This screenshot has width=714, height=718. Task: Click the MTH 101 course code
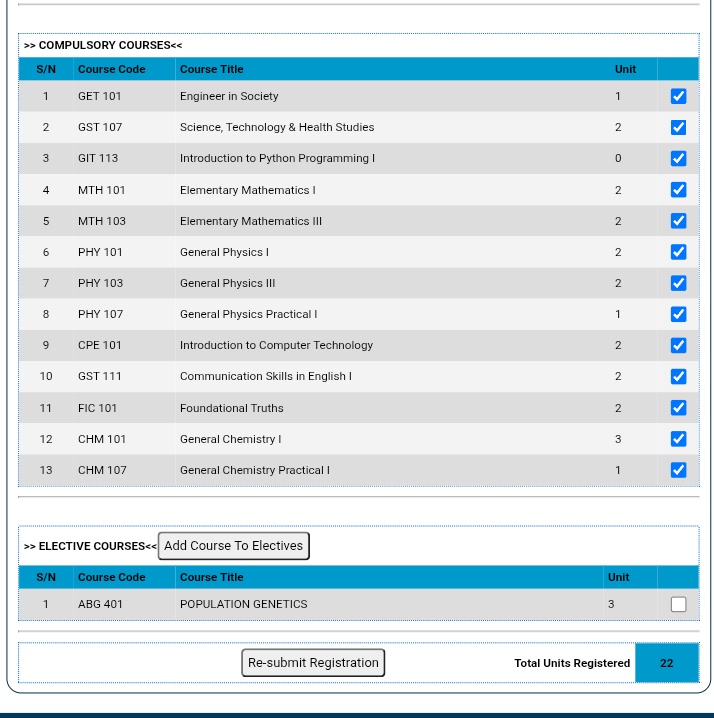(x=102, y=190)
